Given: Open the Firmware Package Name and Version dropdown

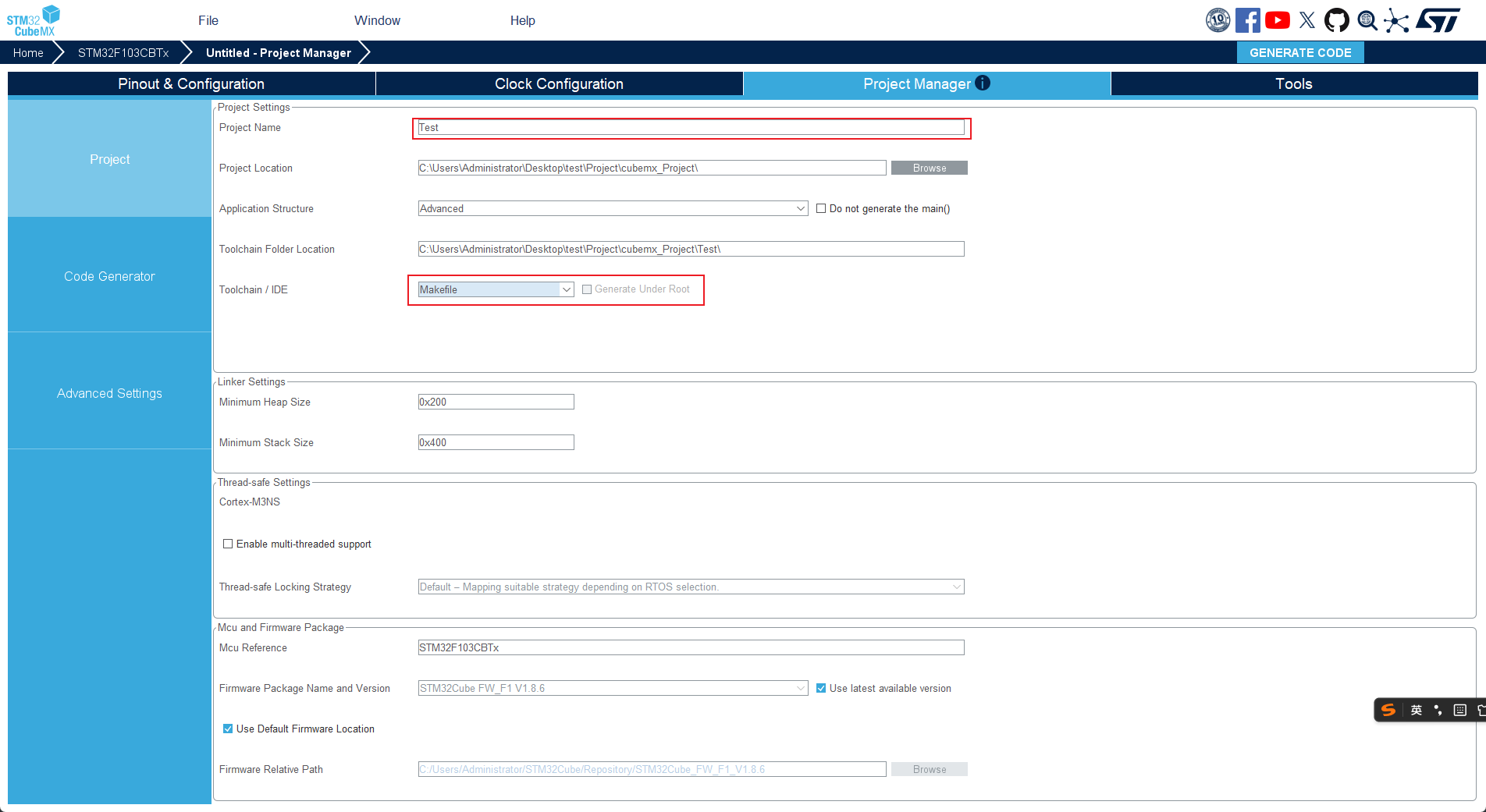Looking at the screenshot, I should click(x=613, y=688).
